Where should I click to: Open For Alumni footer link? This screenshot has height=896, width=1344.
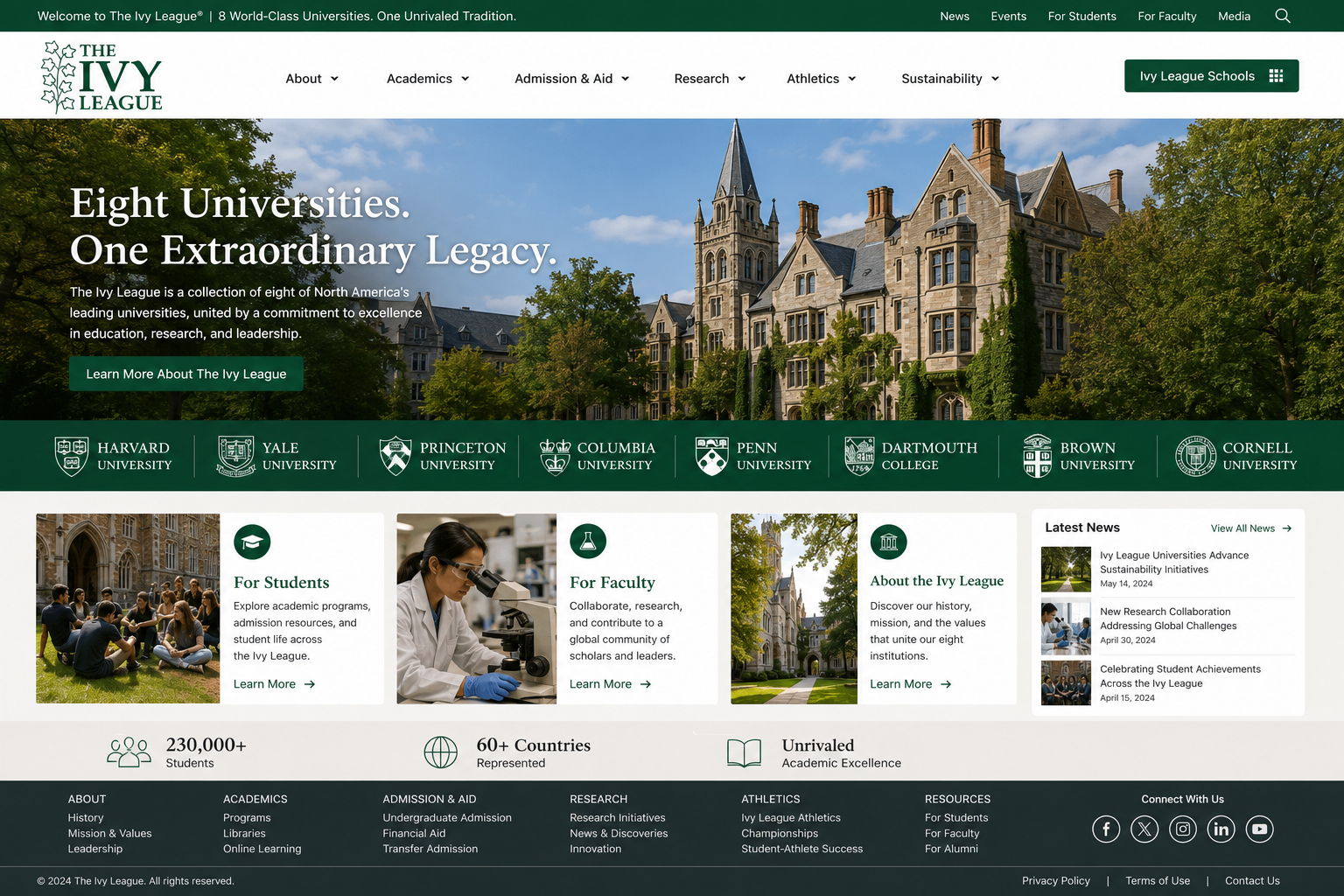click(x=951, y=849)
